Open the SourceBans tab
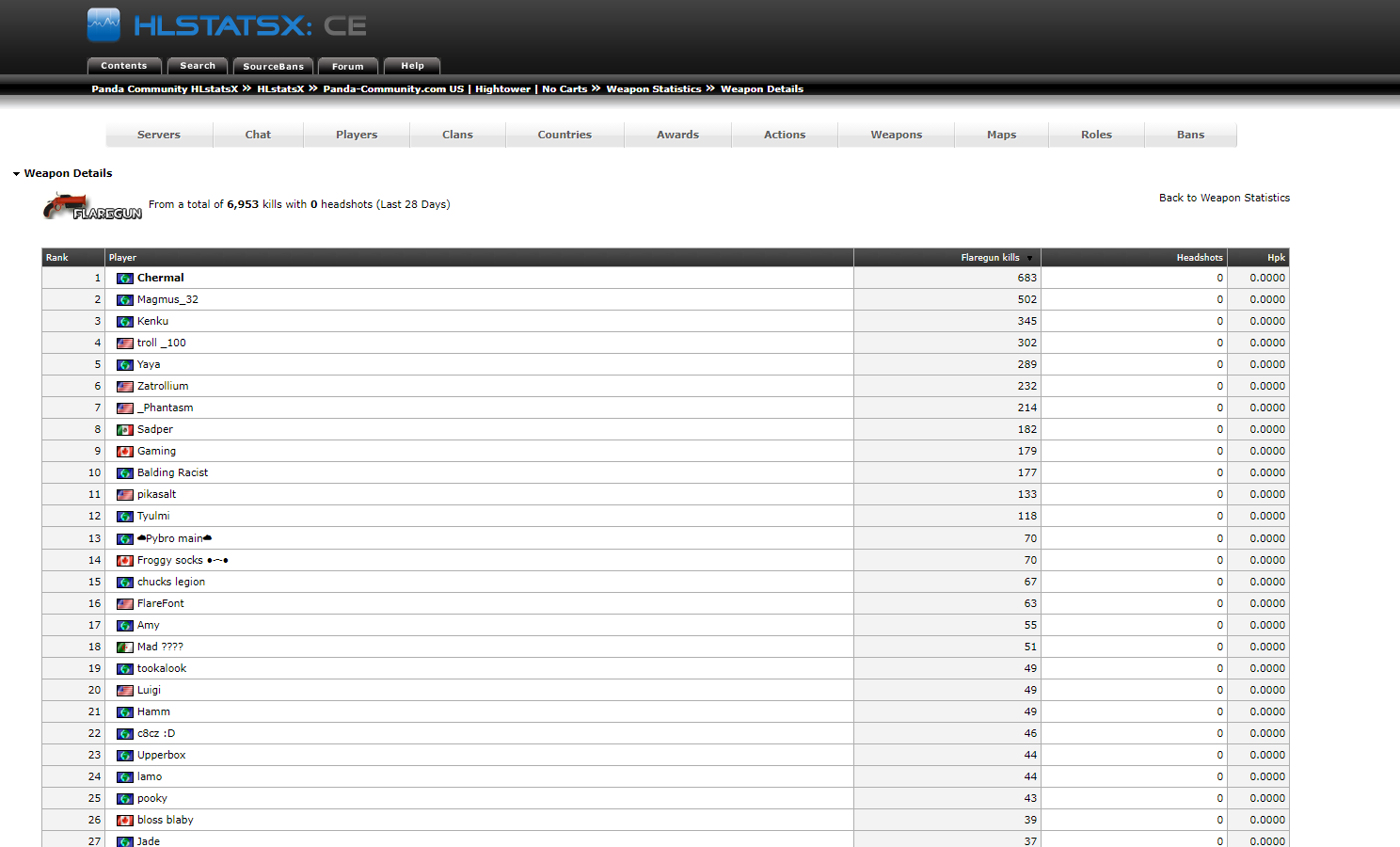This screenshot has height=847, width=1400. [273, 66]
